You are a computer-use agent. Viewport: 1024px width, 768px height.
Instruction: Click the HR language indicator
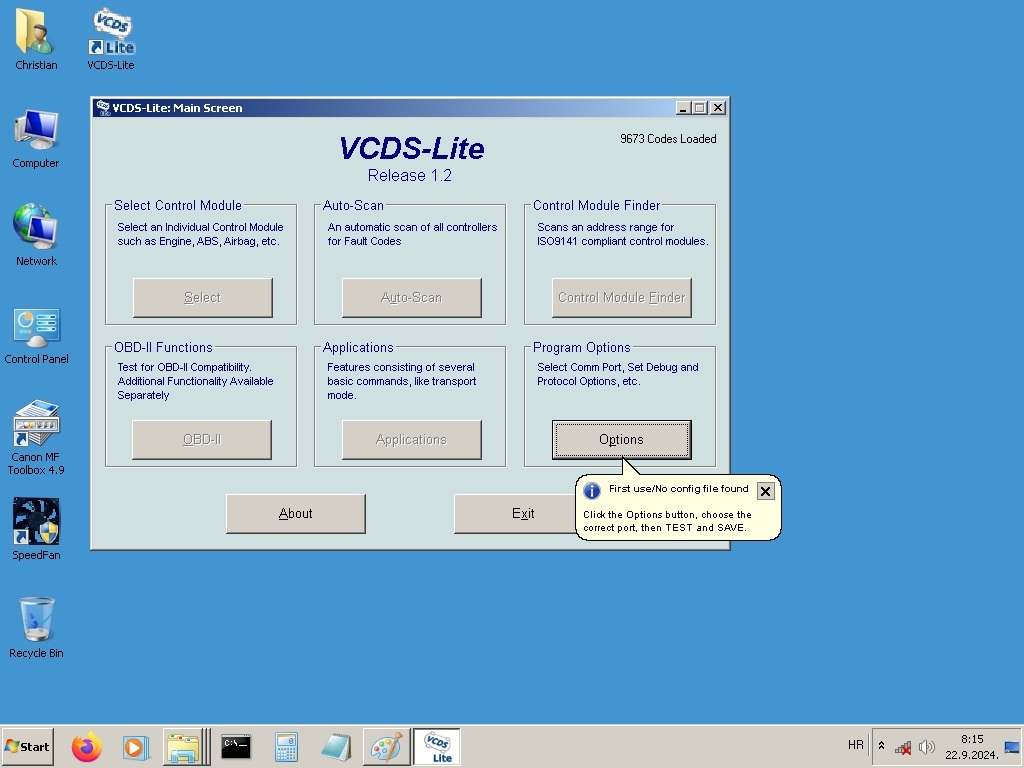856,745
